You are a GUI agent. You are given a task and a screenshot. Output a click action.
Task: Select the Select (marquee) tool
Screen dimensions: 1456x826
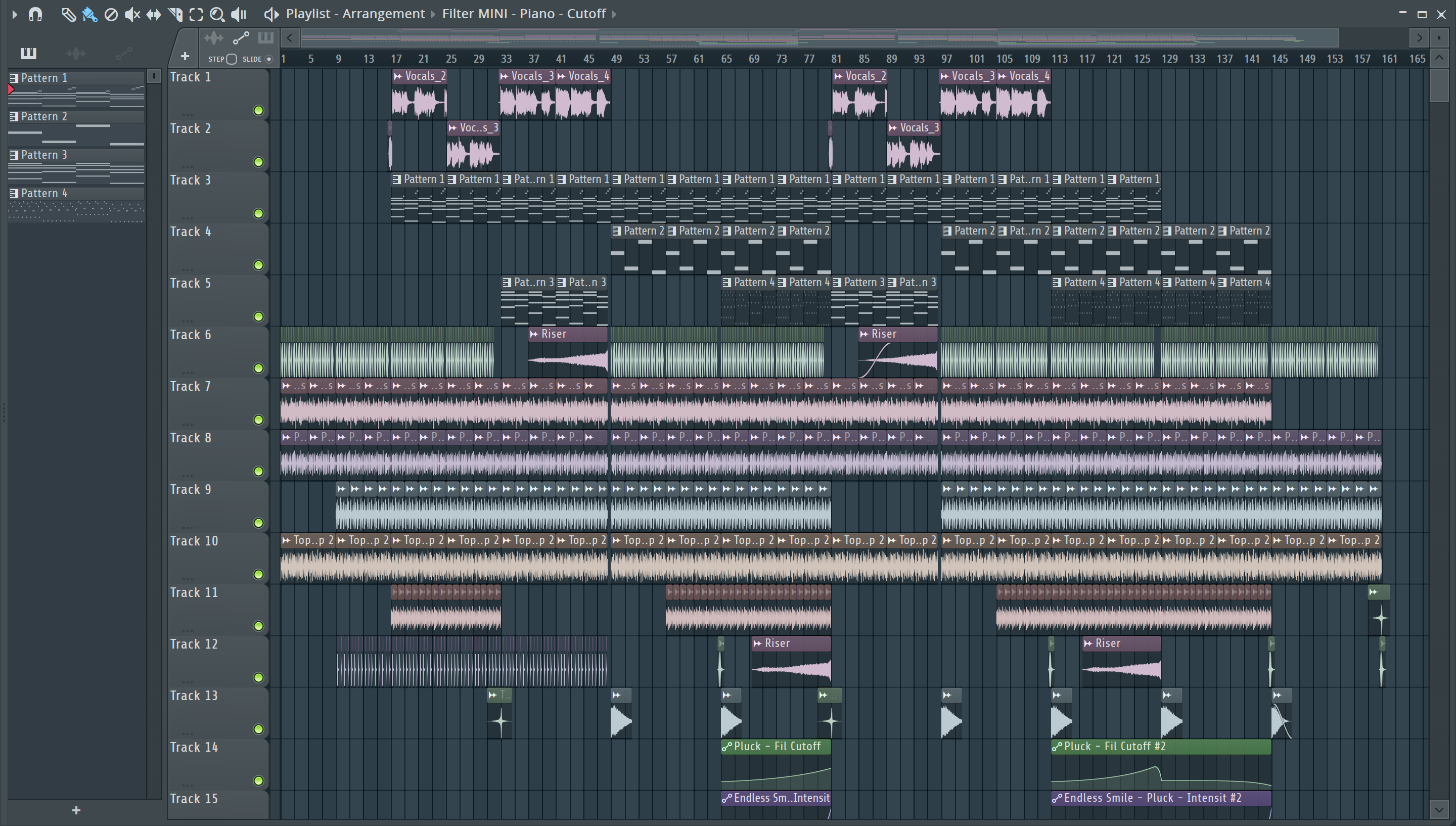pyautogui.click(x=196, y=14)
